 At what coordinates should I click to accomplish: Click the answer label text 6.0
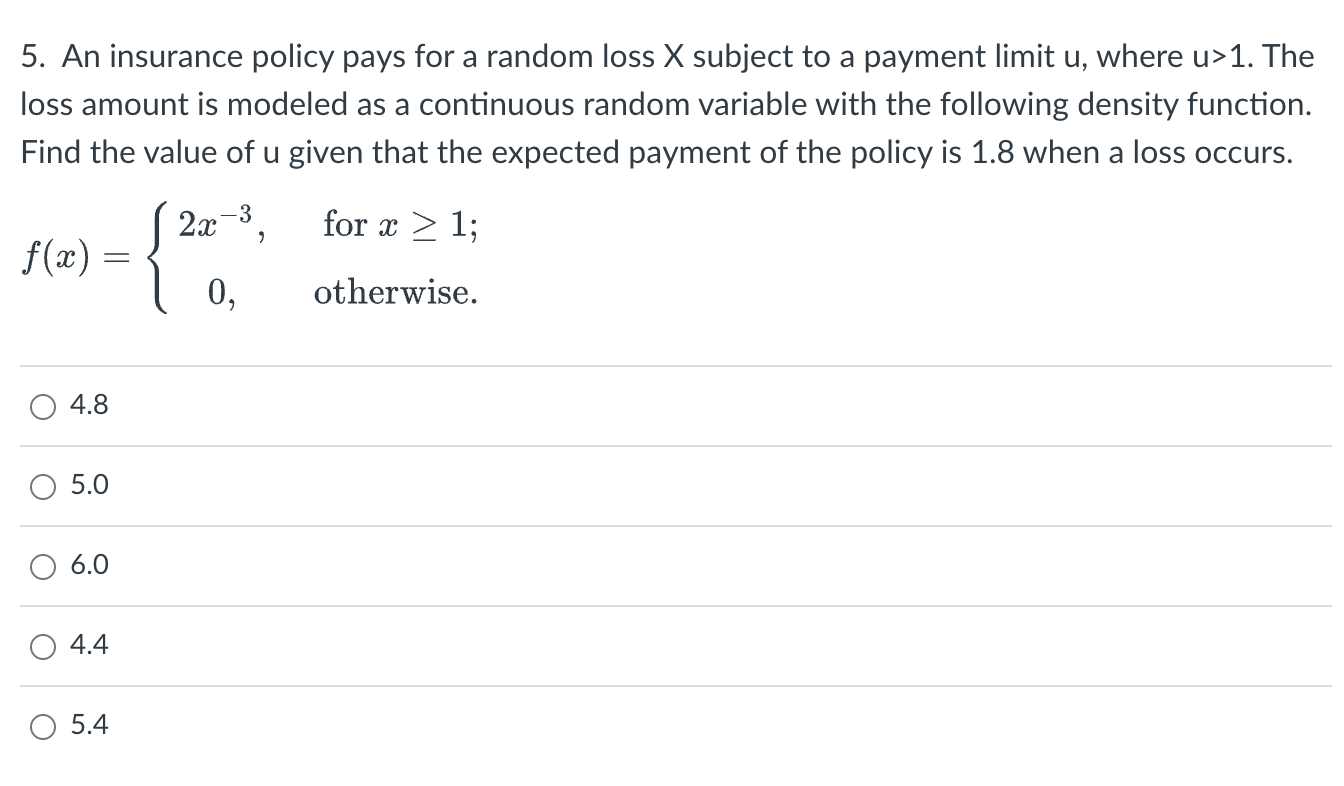click(88, 565)
